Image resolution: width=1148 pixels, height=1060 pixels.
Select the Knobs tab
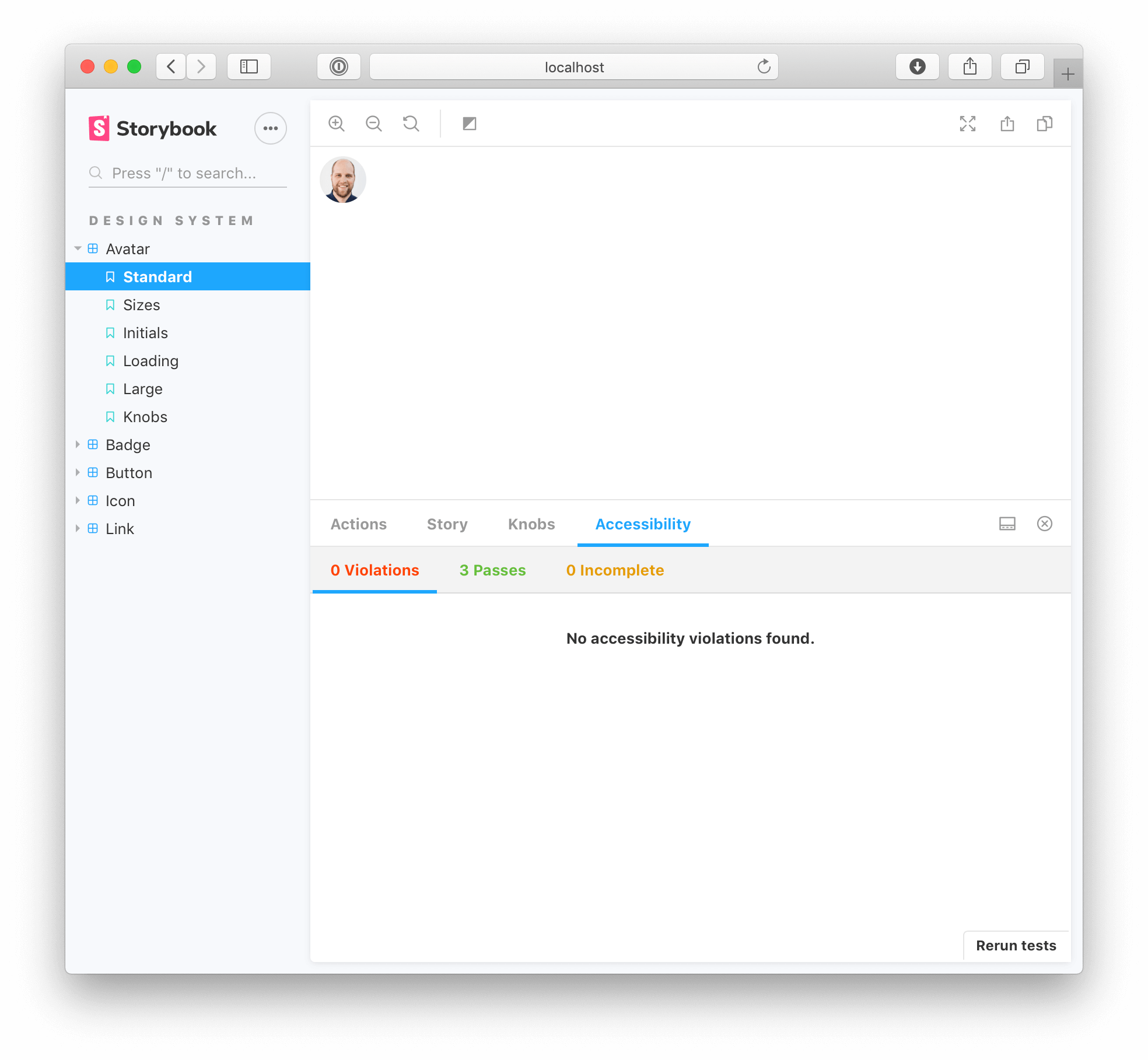coord(530,523)
